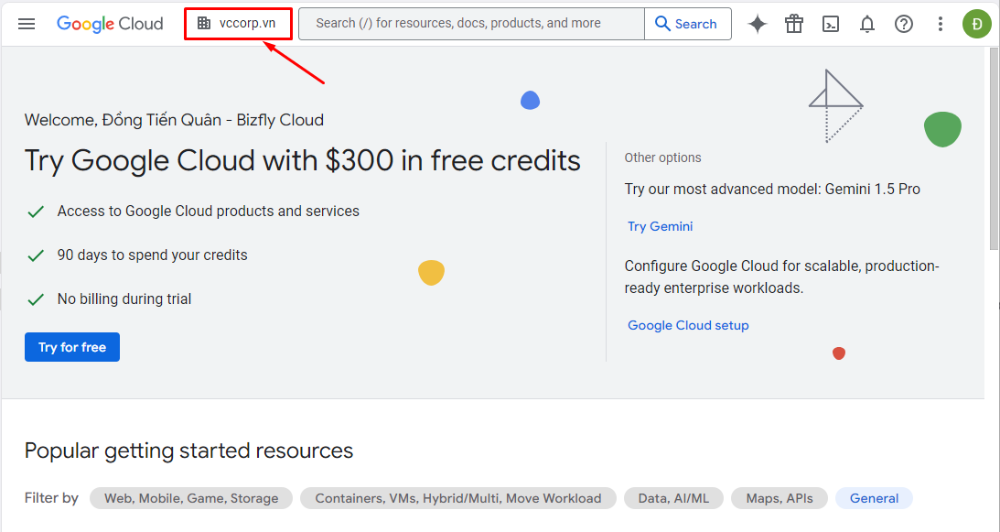Click '90 days to spend your credits'
The width and height of the screenshot is (1000, 532).
(x=152, y=255)
